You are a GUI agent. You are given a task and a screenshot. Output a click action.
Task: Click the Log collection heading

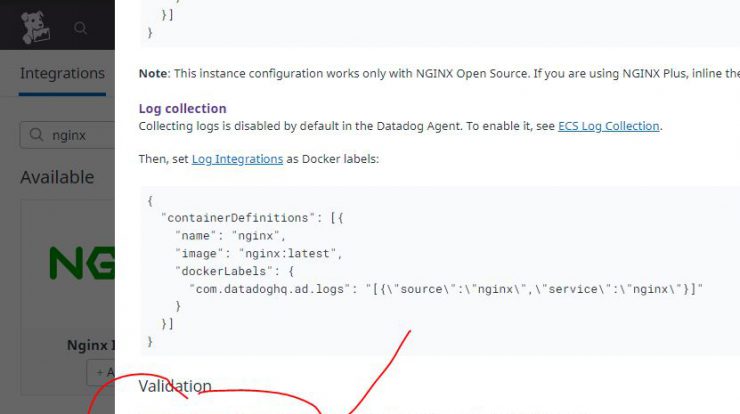tap(182, 109)
